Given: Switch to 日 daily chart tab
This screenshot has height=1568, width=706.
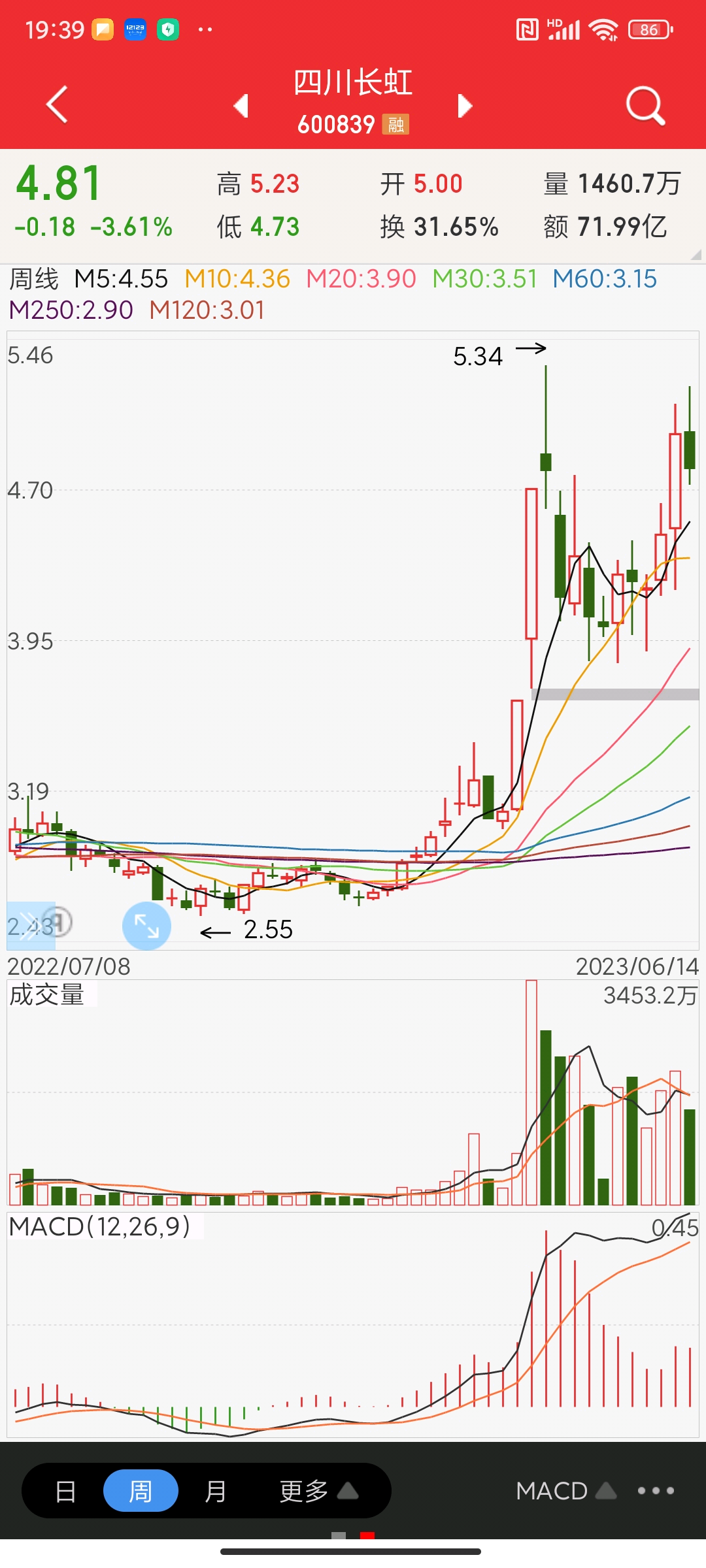Looking at the screenshot, I should (x=65, y=1491).
